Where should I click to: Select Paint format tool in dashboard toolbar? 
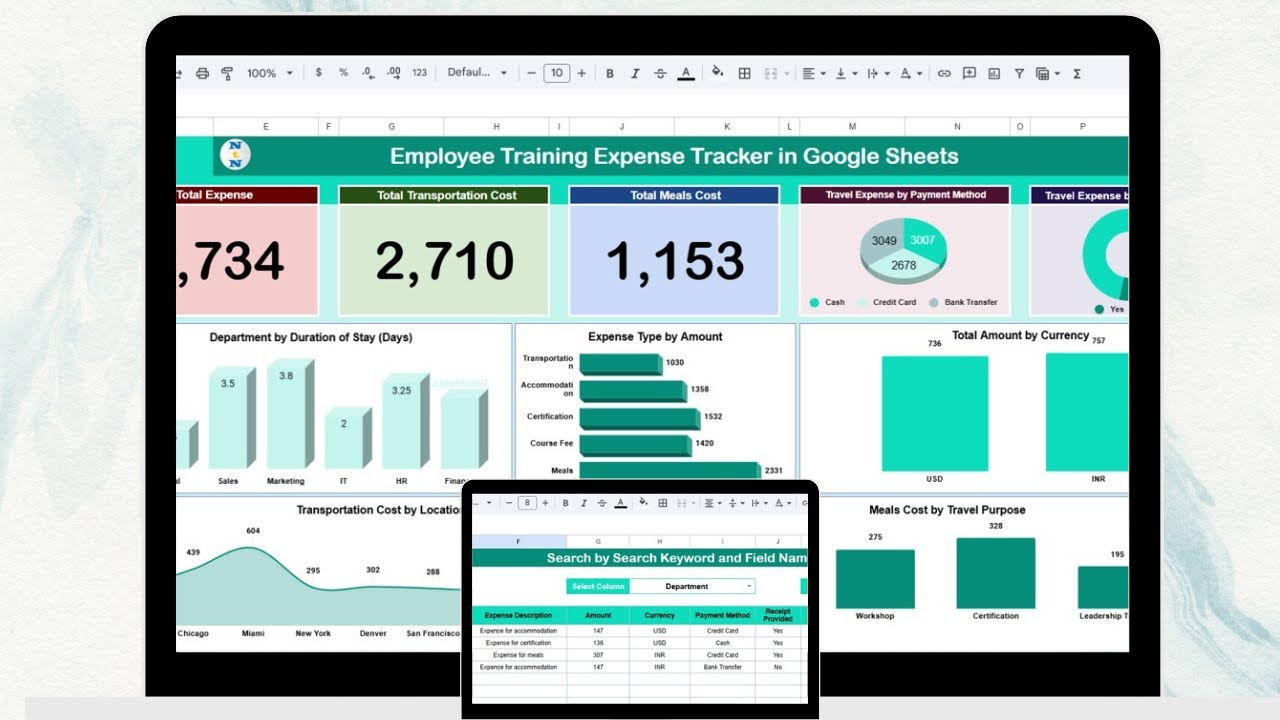227,73
